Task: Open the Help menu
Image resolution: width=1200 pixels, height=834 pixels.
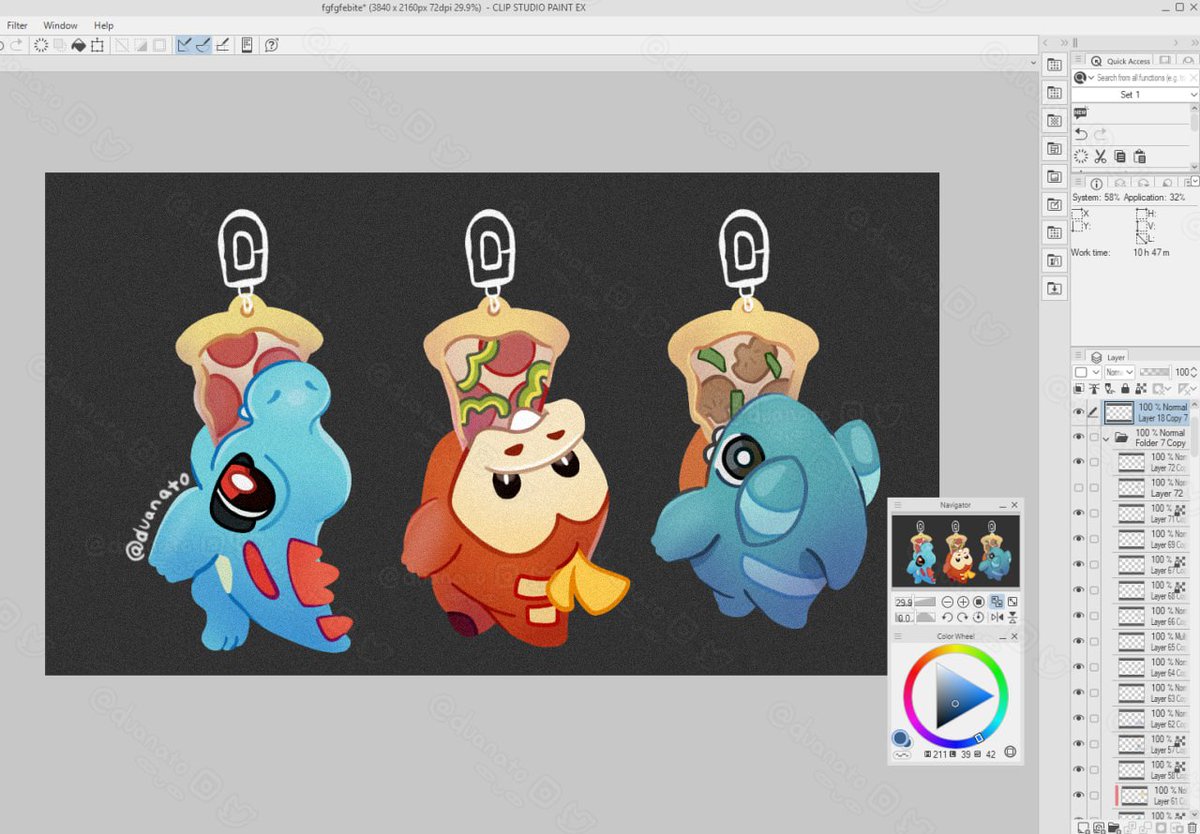Action: pyautogui.click(x=104, y=25)
